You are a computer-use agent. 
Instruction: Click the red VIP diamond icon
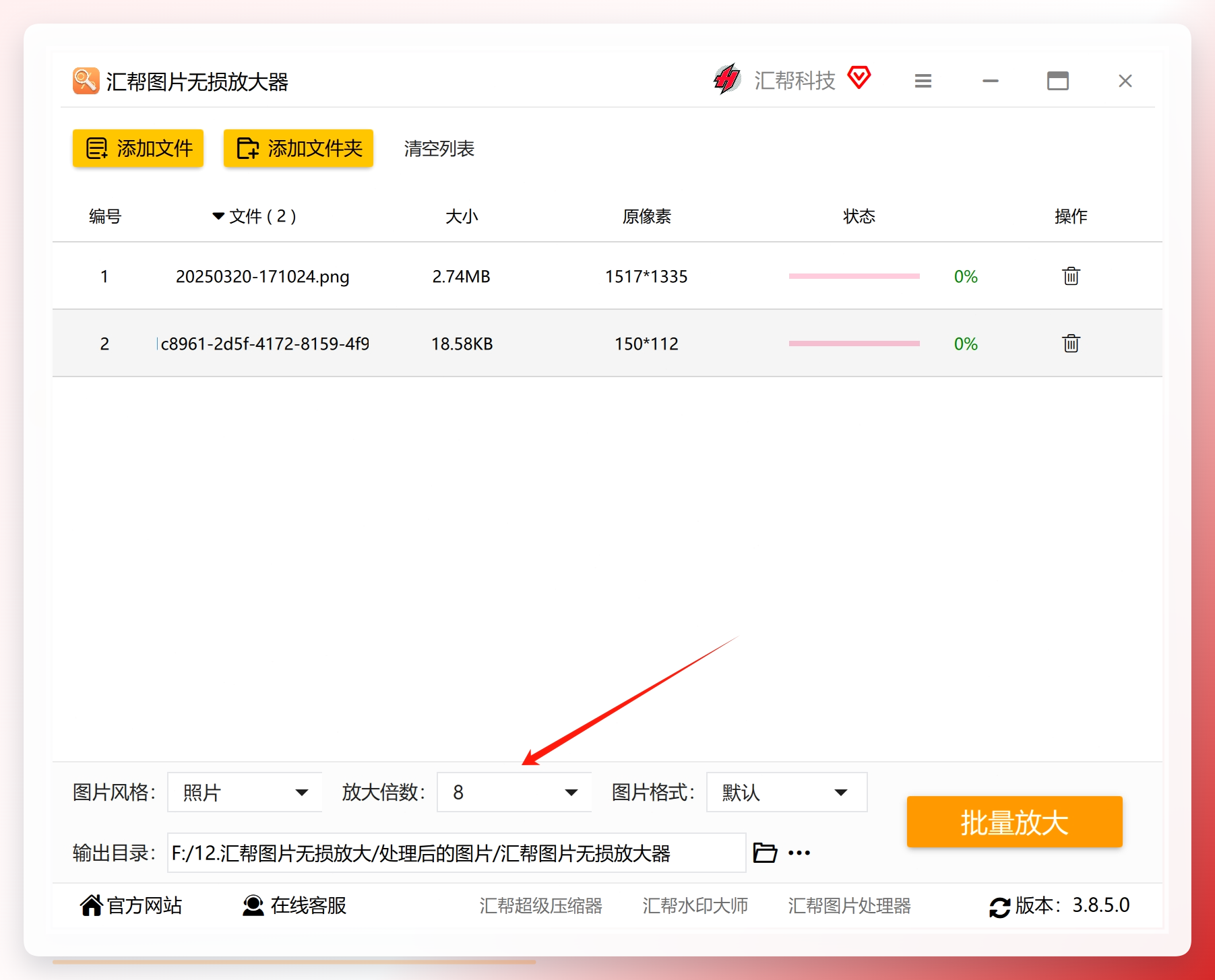pos(859,77)
